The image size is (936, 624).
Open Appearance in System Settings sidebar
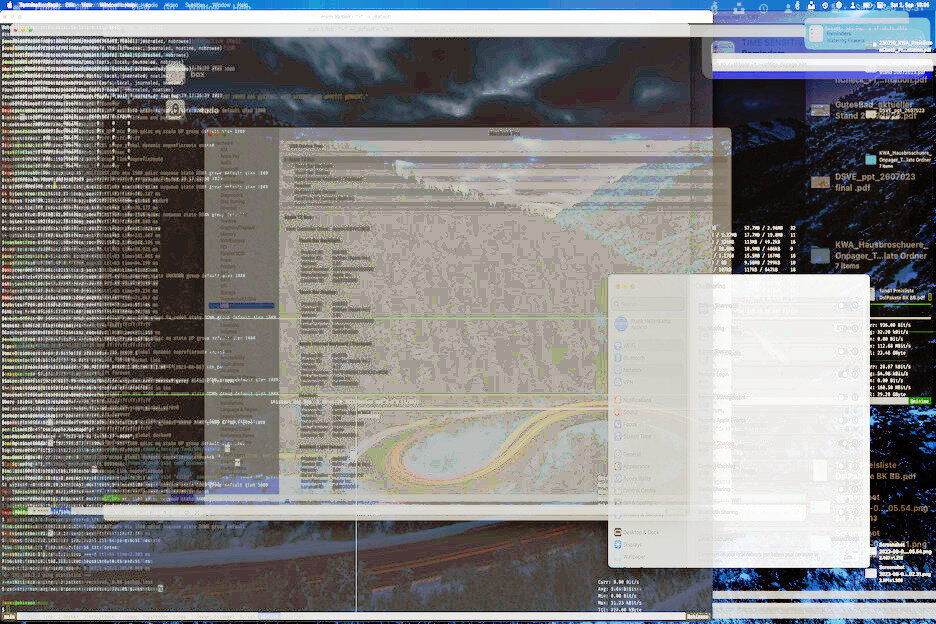pyautogui.click(x=648, y=466)
